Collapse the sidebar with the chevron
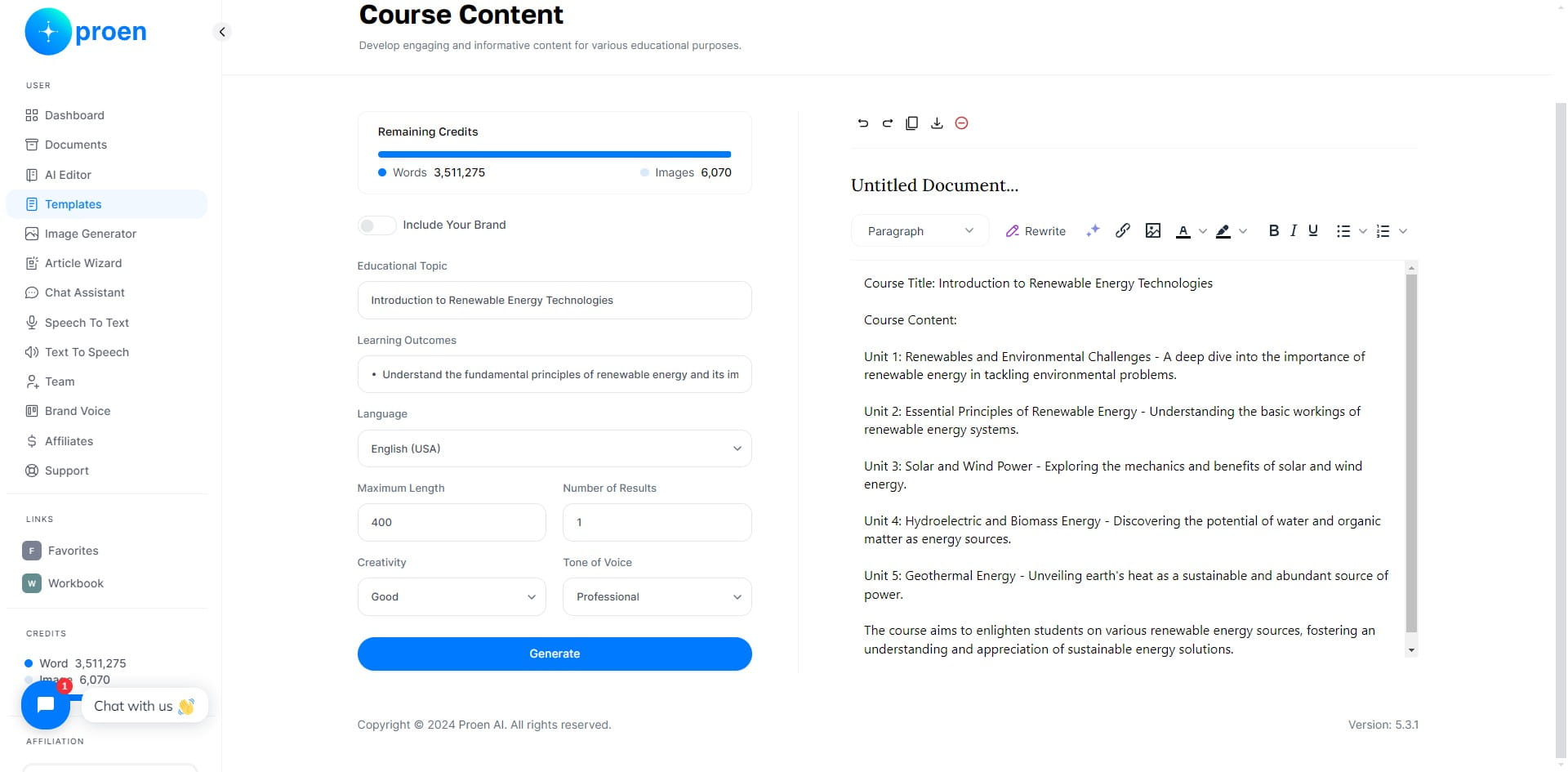1568x772 pixels. (x=221, y=32)
